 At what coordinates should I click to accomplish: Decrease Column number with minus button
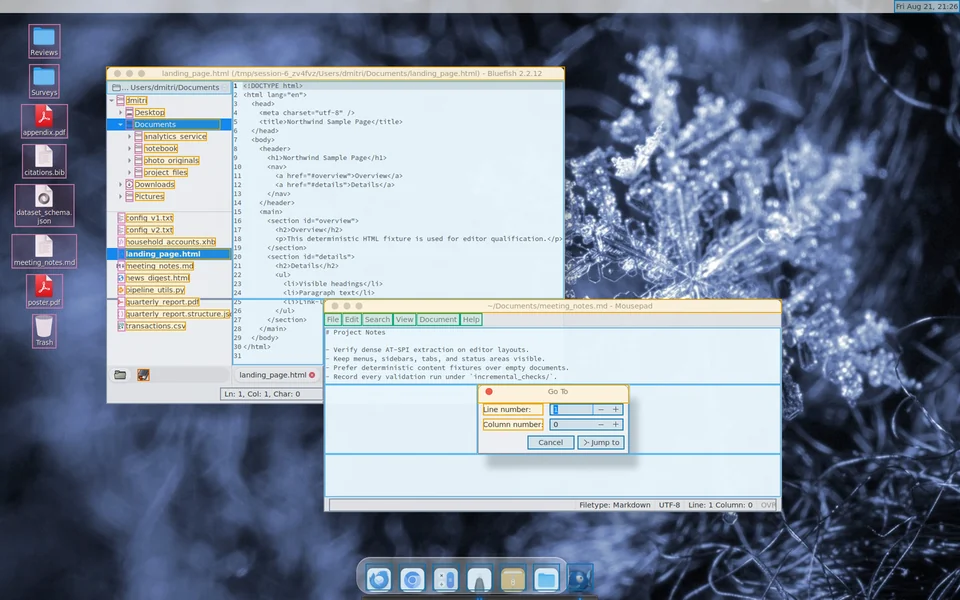601,424
